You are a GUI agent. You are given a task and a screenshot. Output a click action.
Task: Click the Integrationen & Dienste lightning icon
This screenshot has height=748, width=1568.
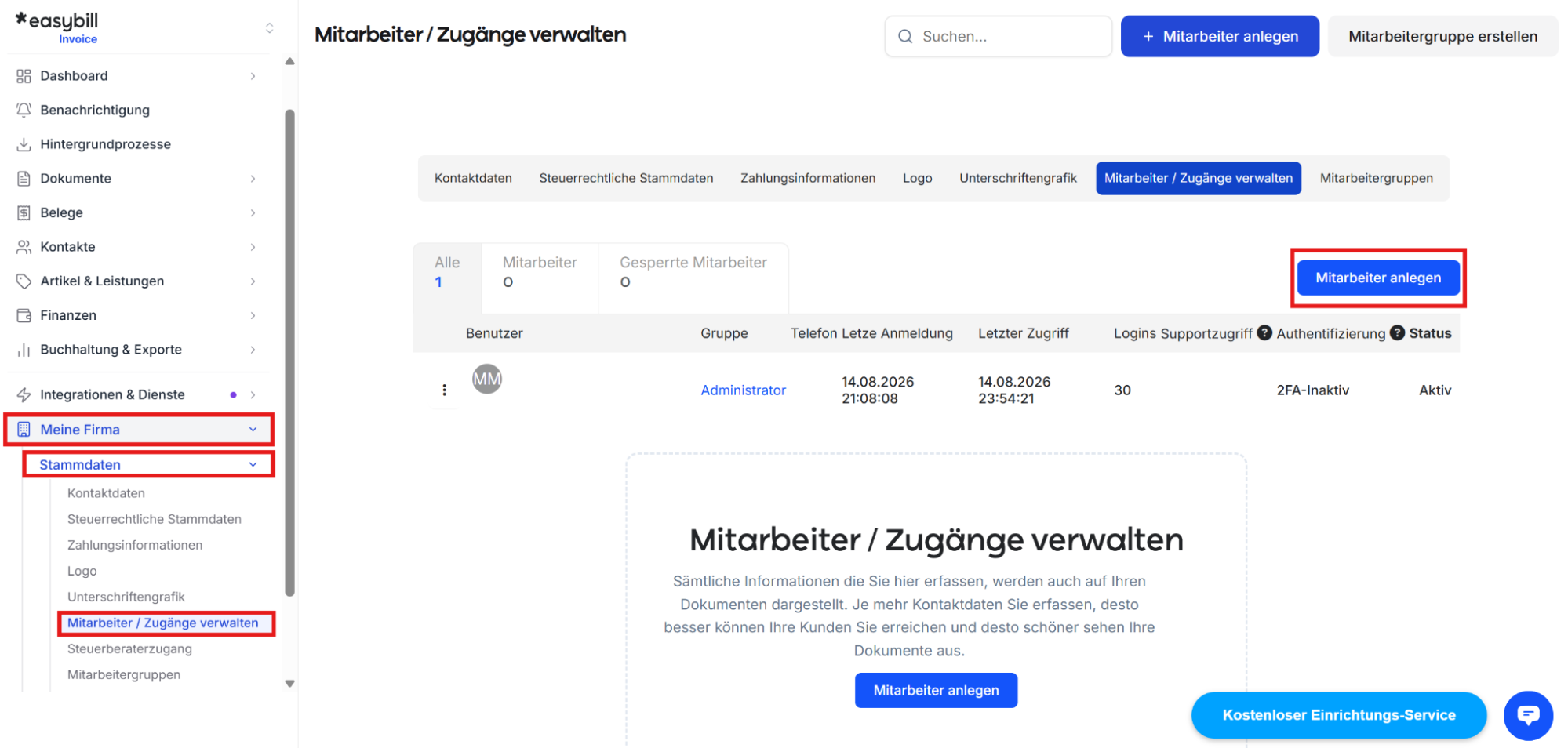point(24,394)
